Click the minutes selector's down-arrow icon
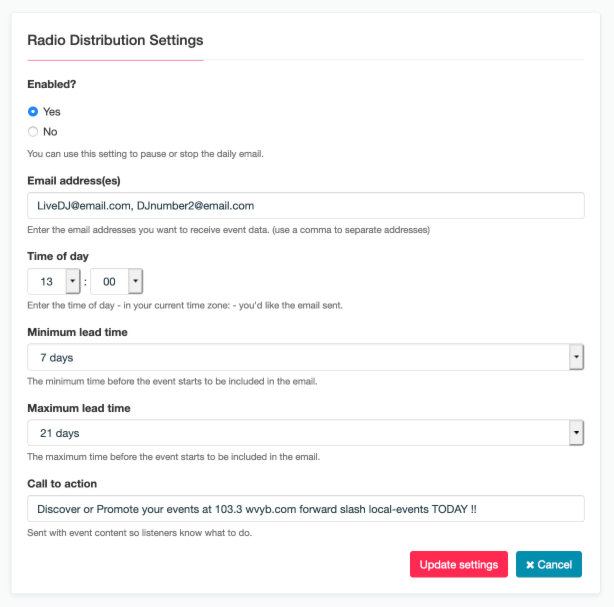 click(135, 281)
